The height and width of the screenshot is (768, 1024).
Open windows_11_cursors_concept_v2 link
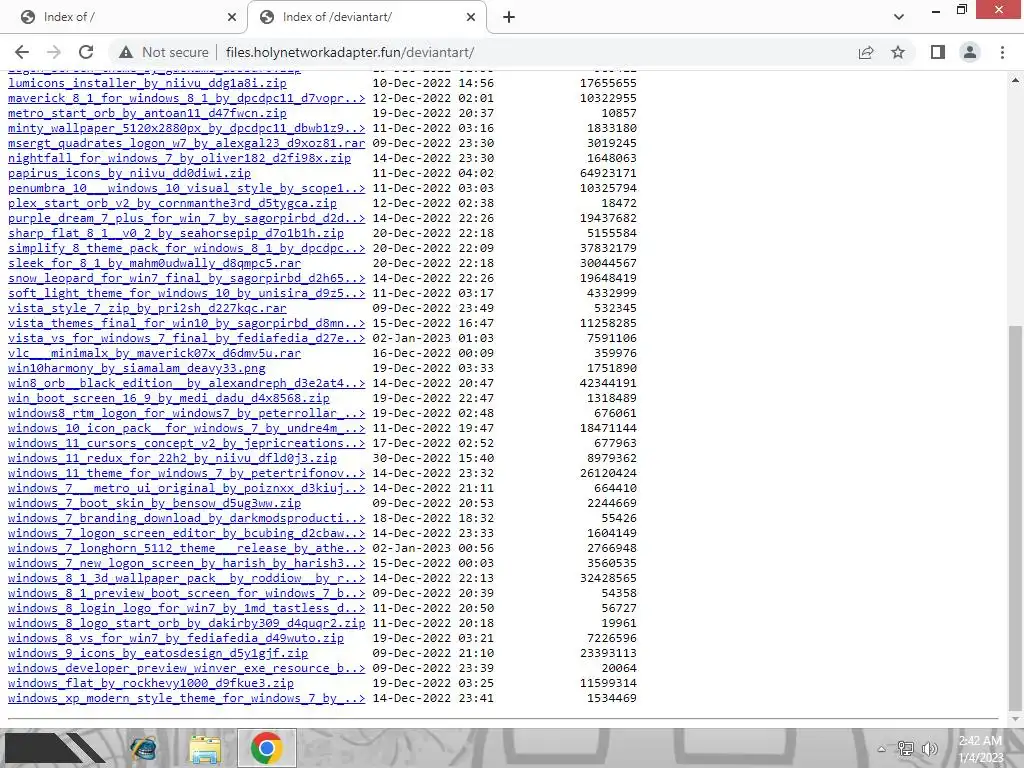pos(186,443)
